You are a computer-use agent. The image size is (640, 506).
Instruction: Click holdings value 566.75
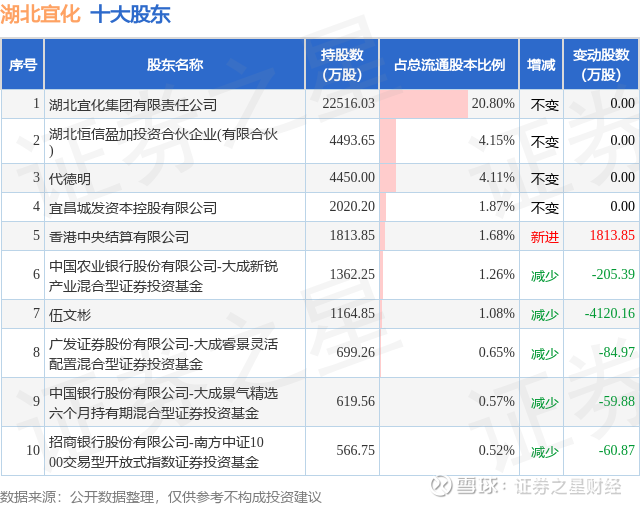tap(355, 450)
